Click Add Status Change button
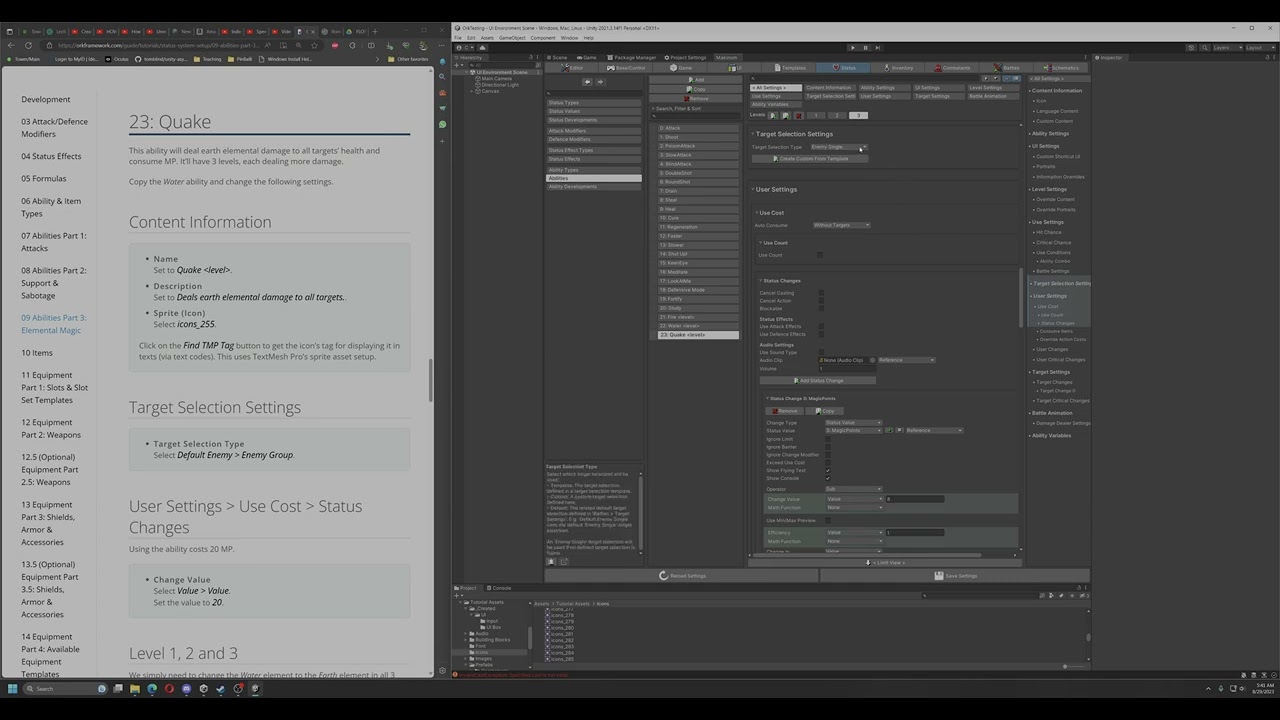 [x=817, y=380]
